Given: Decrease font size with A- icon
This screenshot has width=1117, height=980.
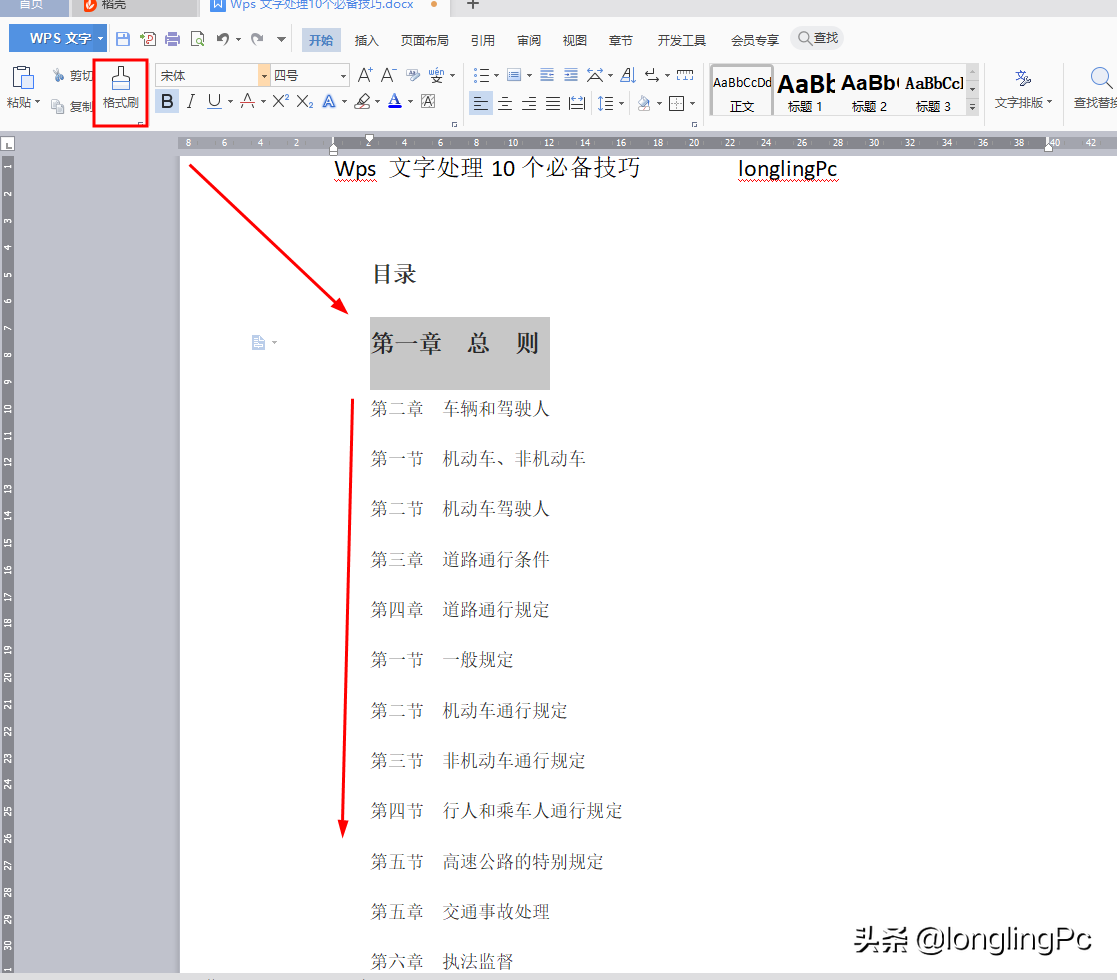Looking at the screenshot, I should pyautogui.click(x=388, y=75).
